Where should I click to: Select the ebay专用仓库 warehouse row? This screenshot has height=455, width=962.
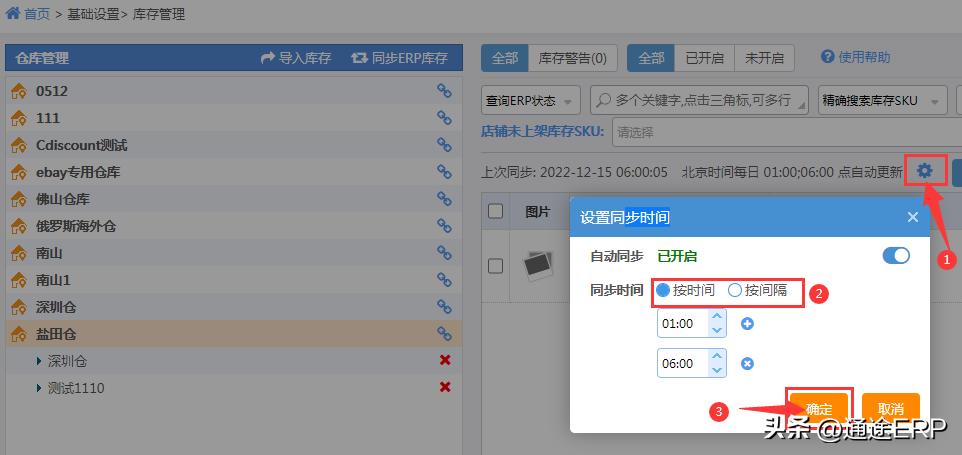point(234,172)
